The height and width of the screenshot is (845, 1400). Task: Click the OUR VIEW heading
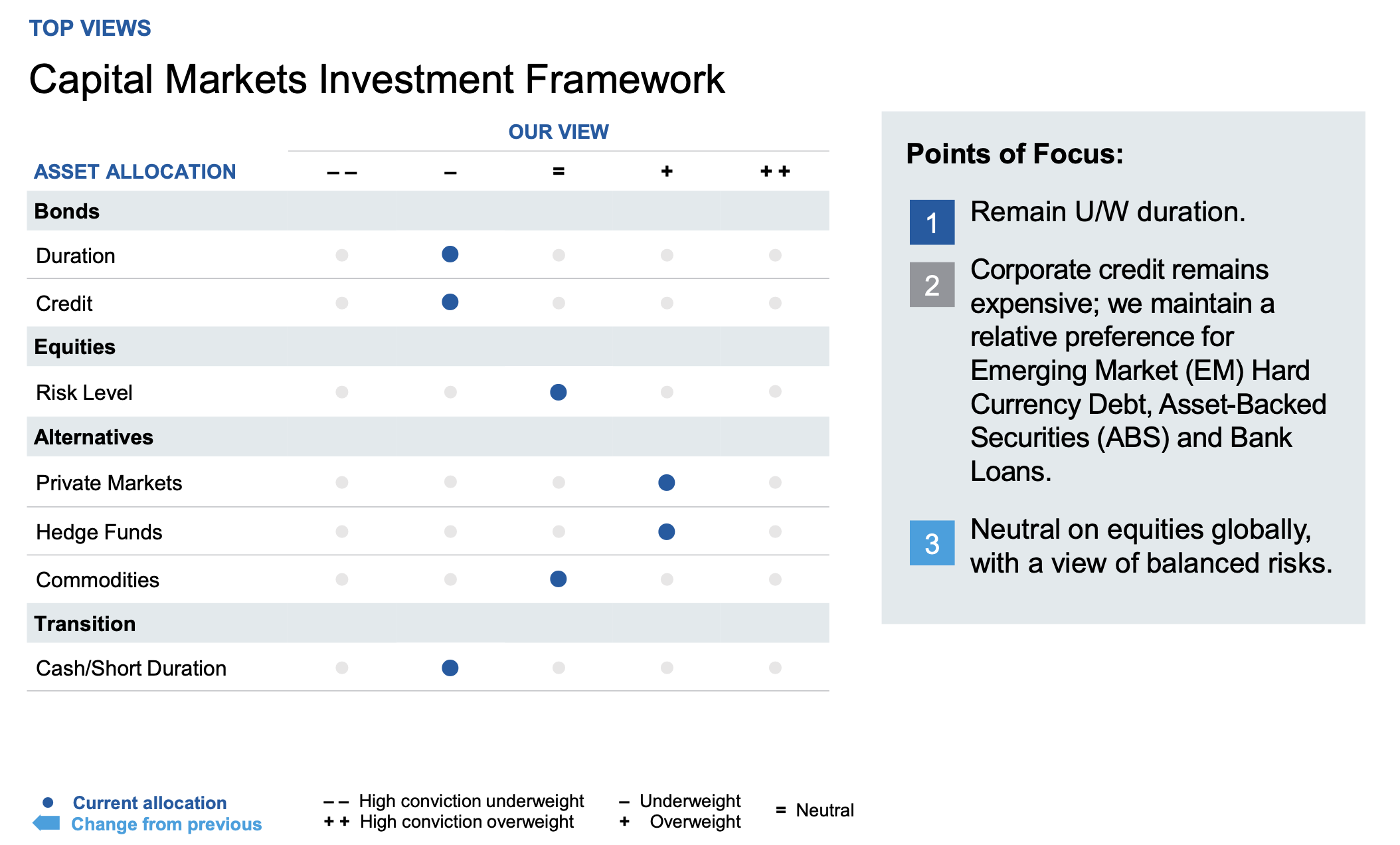tap(558, 132)
